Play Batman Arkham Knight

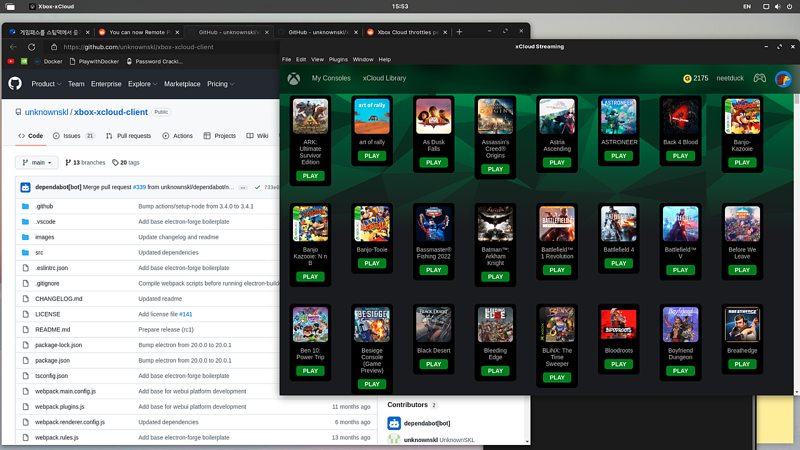point(495,277)
